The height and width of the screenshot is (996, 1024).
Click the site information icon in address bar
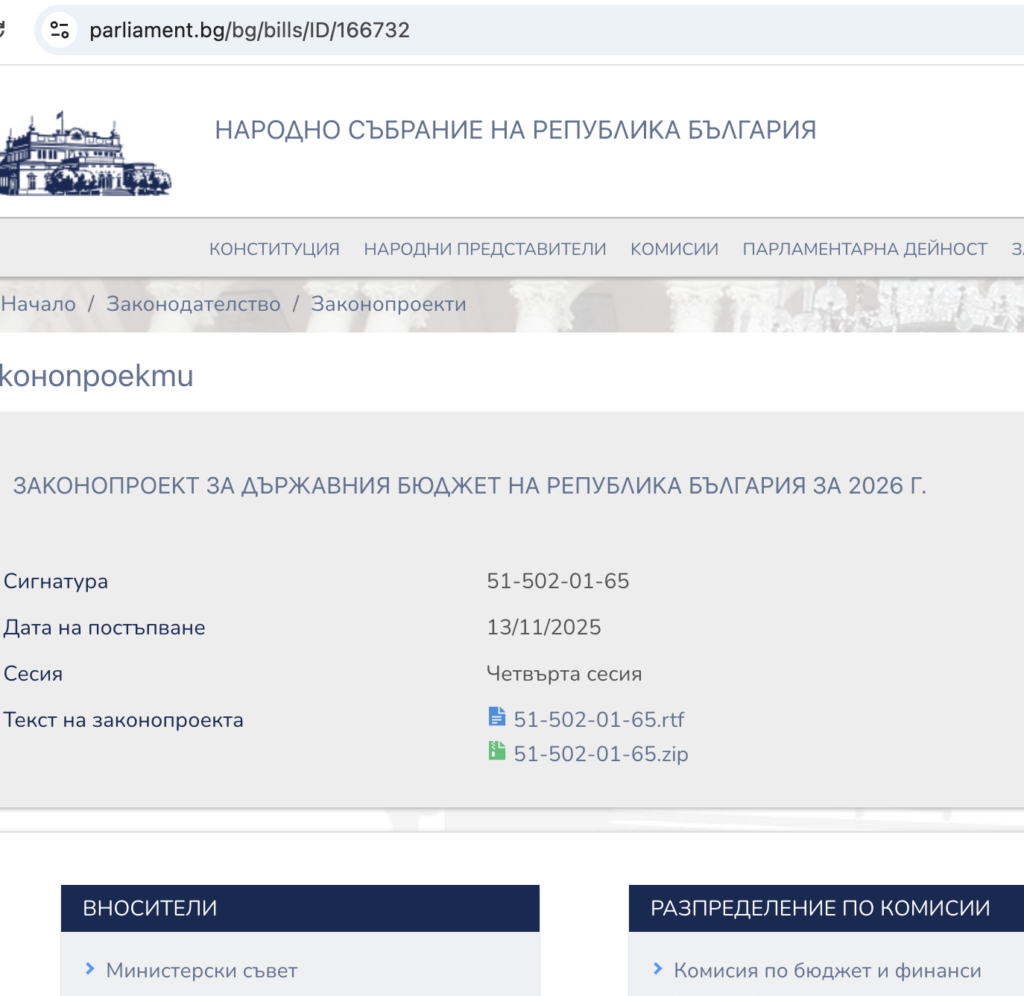point(60,30)
